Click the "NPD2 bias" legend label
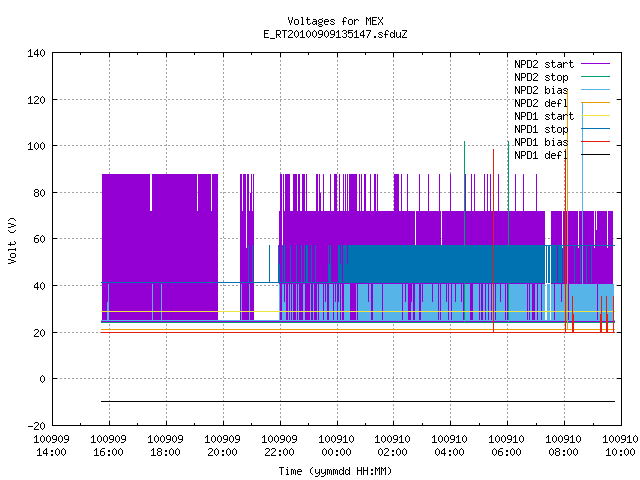 pos(541,90)
